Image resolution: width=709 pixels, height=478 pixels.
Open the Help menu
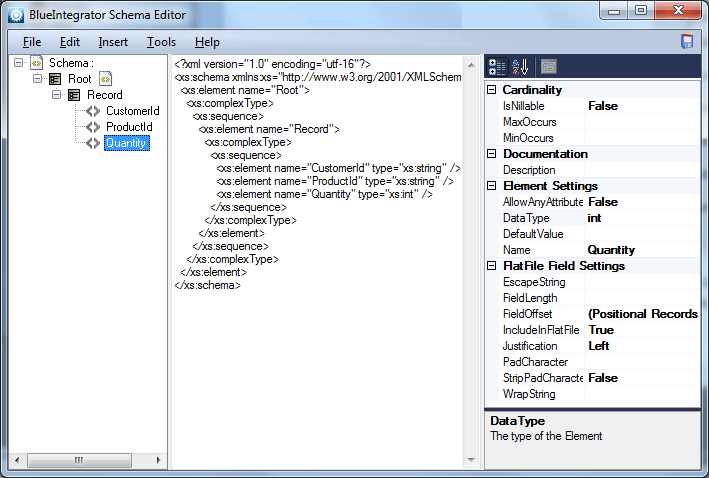click(x=207, y=42)
